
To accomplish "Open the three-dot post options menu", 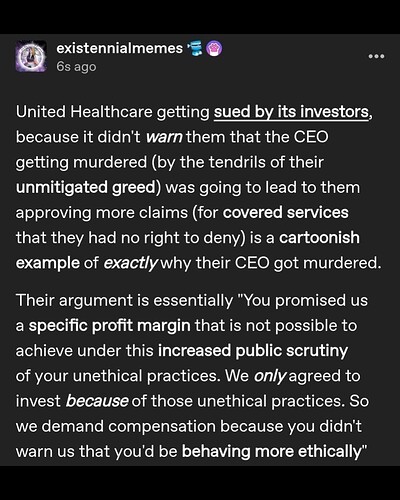I will 376,56.
